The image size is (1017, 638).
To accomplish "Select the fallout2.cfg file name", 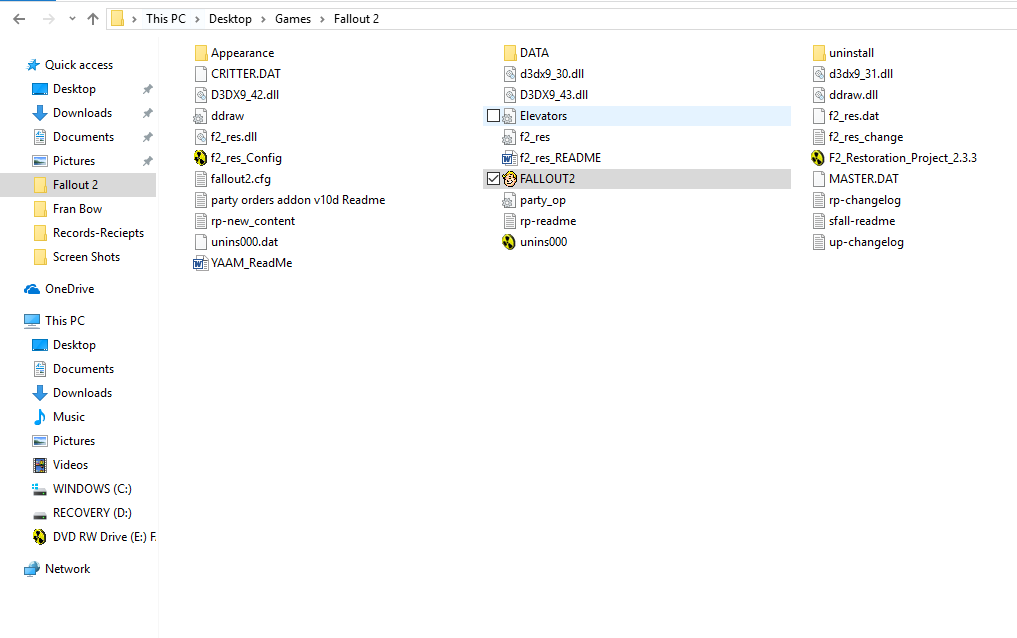I will 241,179.
